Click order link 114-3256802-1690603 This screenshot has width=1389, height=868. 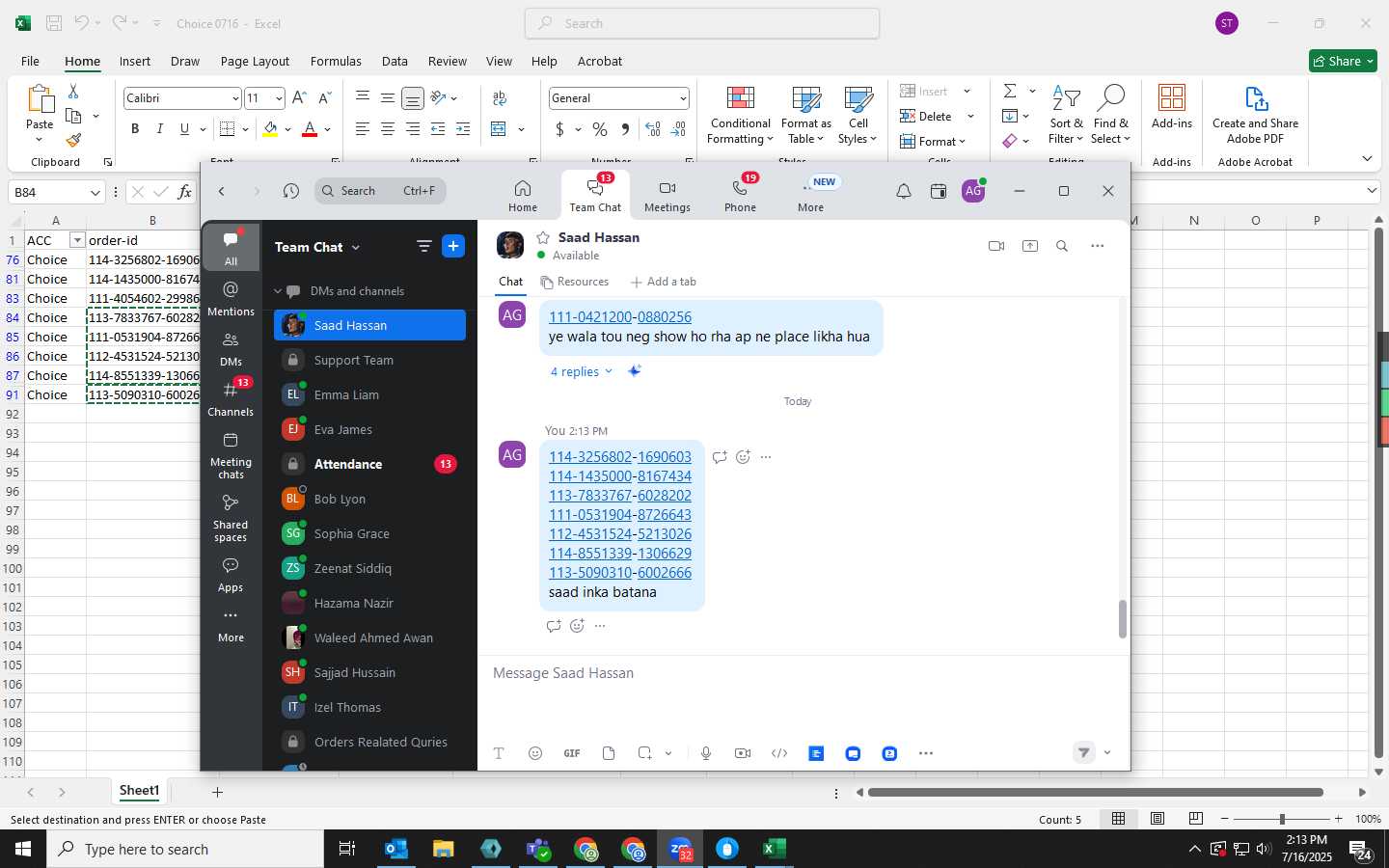[620, 457]
